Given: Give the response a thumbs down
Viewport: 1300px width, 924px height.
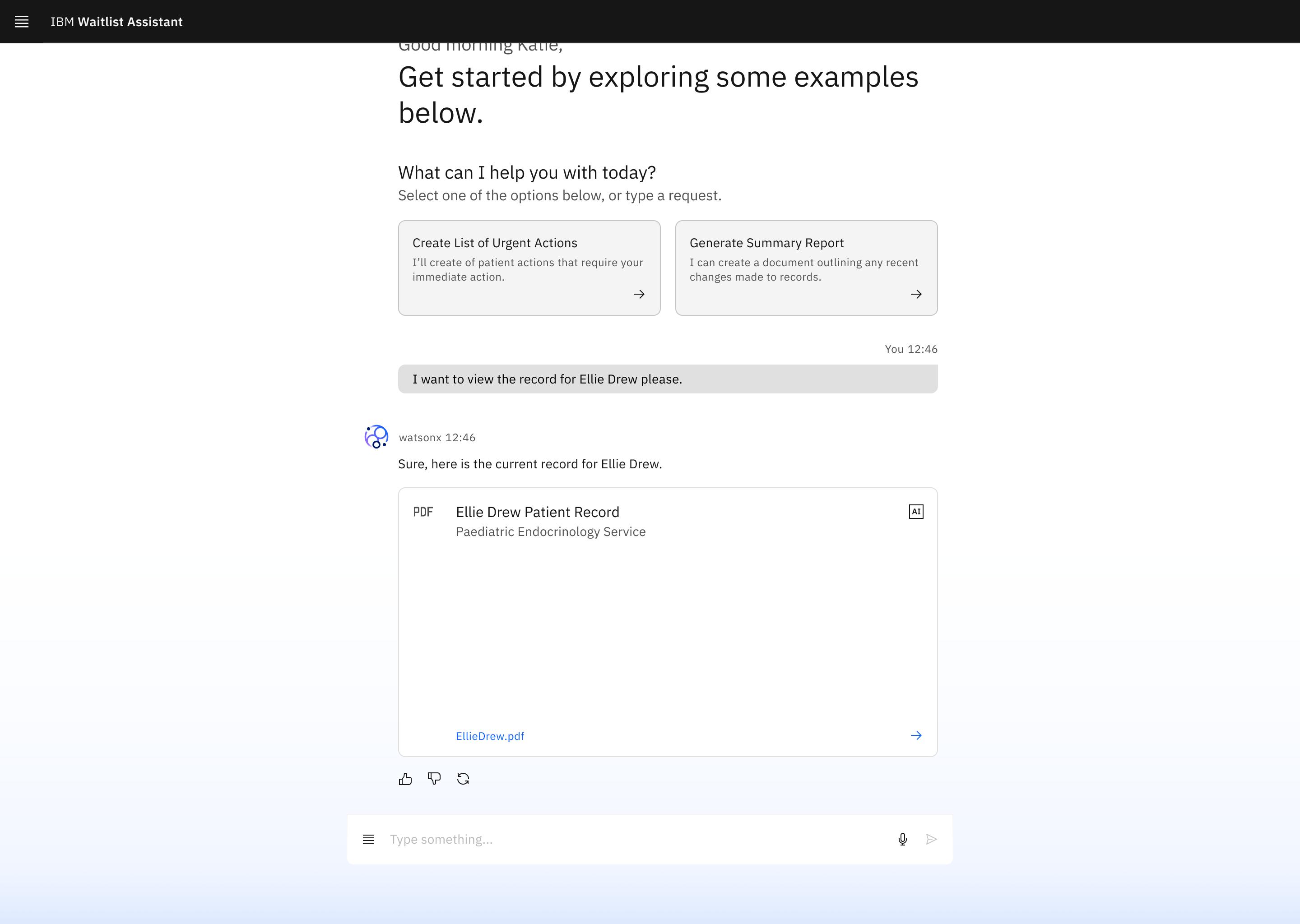Looking at the screenshot, I should tap(434, 779).
